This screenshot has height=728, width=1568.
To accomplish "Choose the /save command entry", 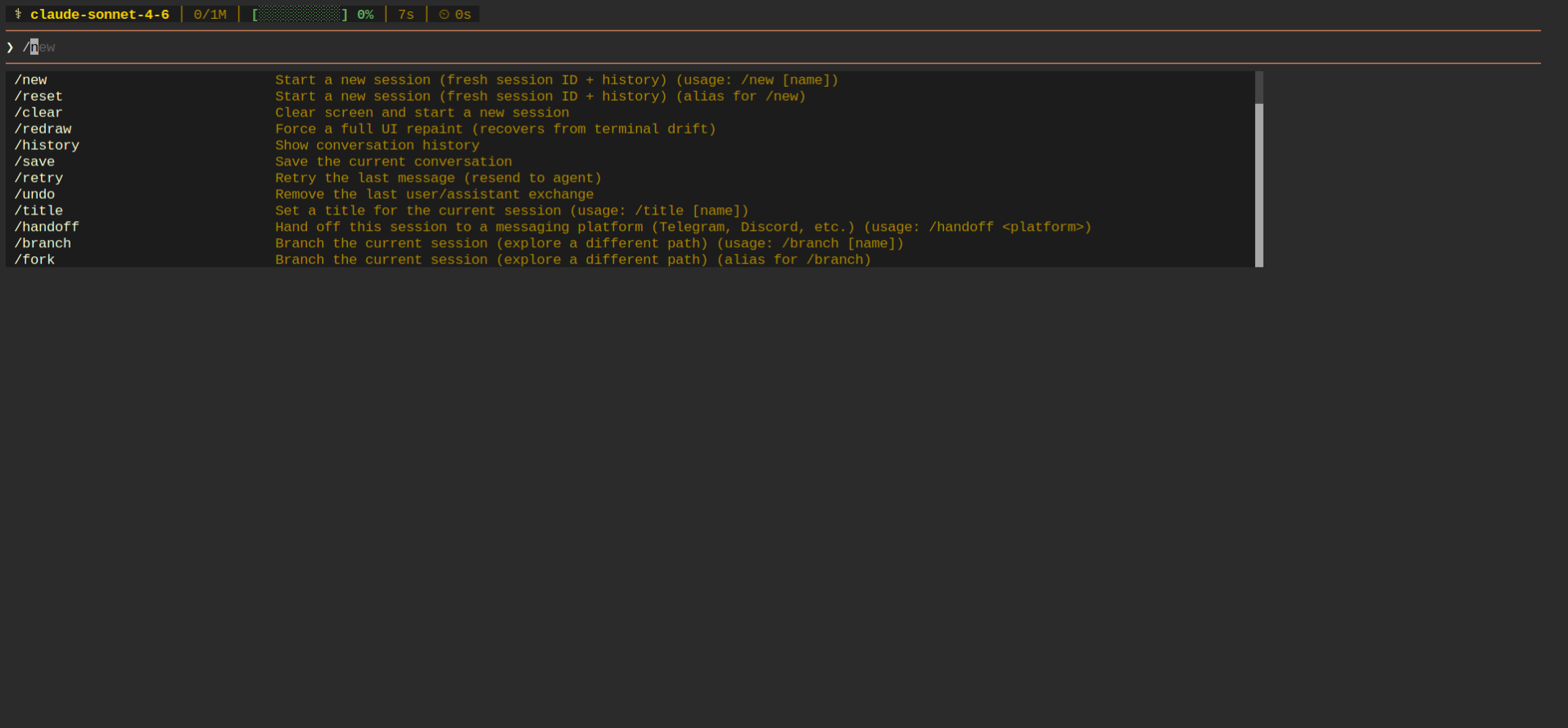I will click(34, 161).
